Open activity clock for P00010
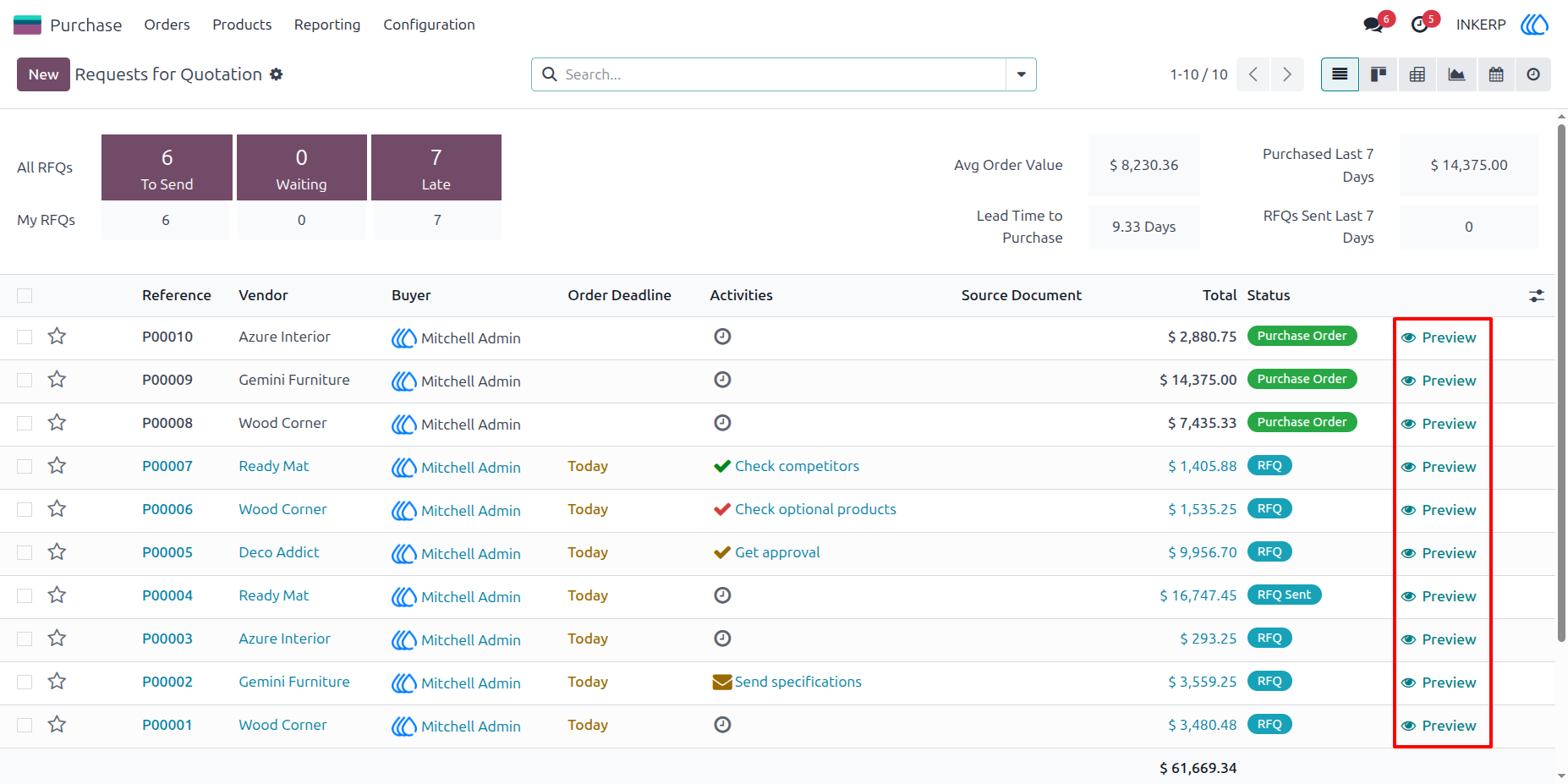The width and height of the screenshot is (1568, 784). pyautogui.click(x=722, y=337)
